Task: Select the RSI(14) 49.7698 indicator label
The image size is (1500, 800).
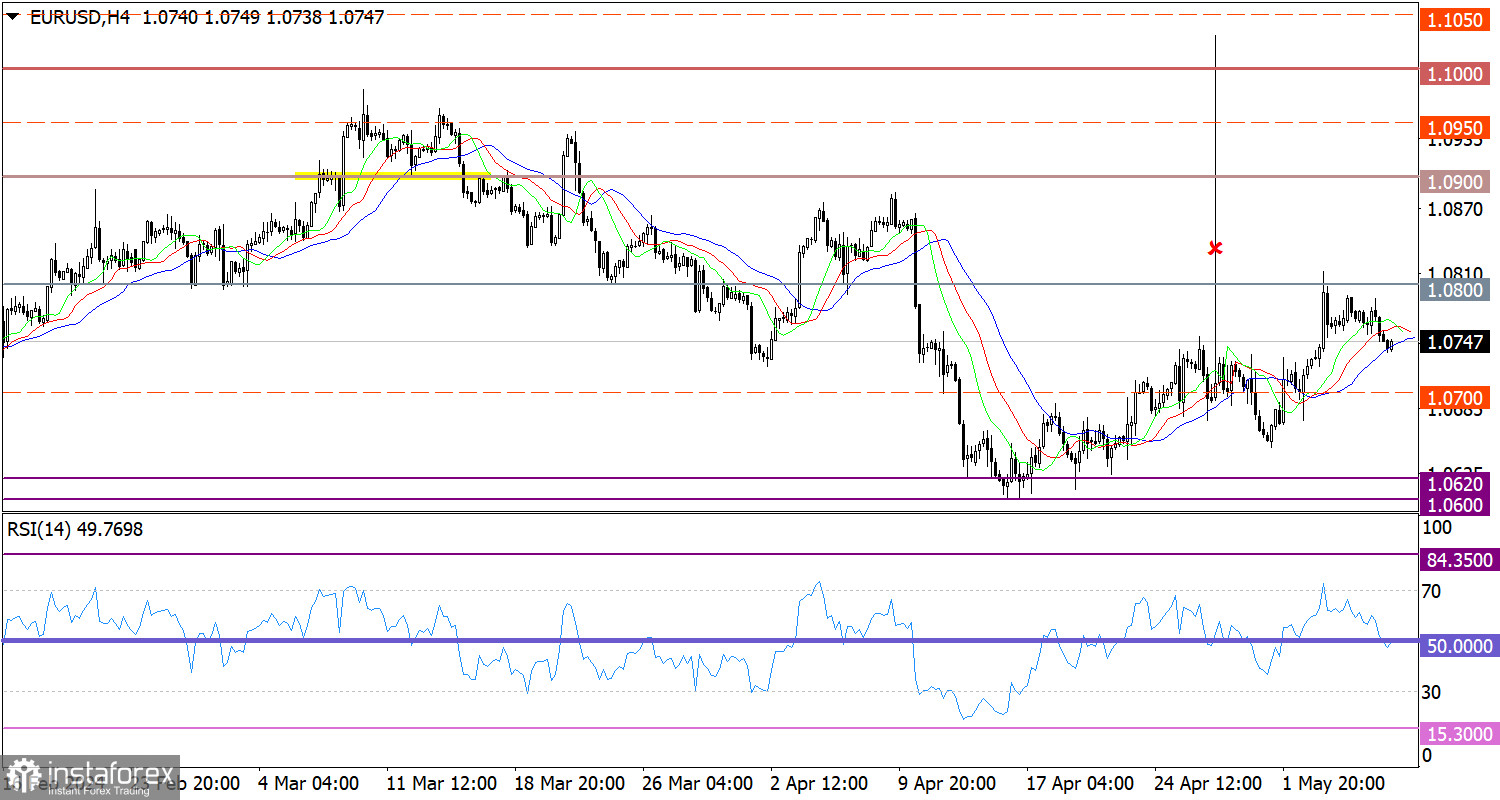Action: point(75,530)
